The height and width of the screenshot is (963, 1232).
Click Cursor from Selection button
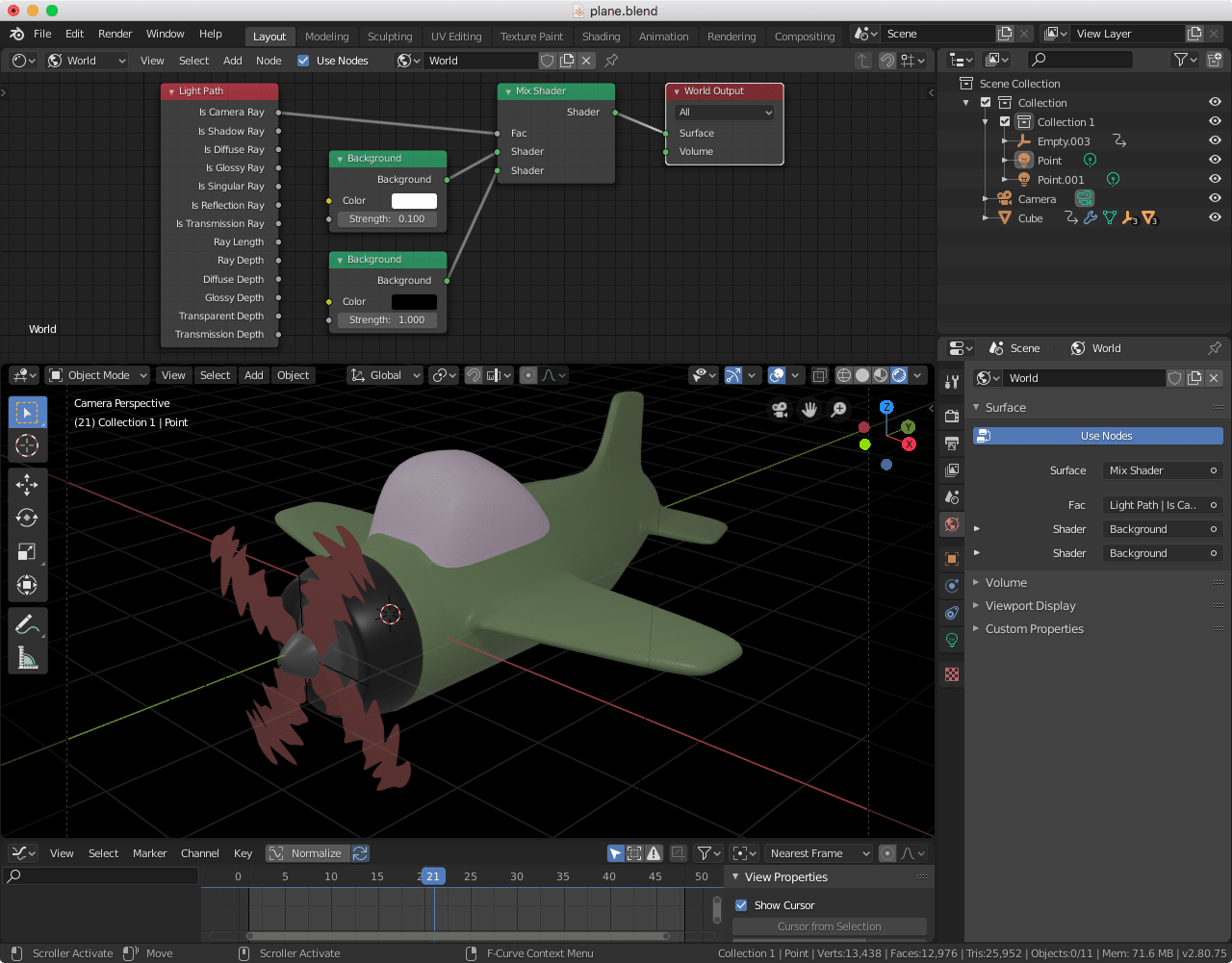(x=829, y=926)
